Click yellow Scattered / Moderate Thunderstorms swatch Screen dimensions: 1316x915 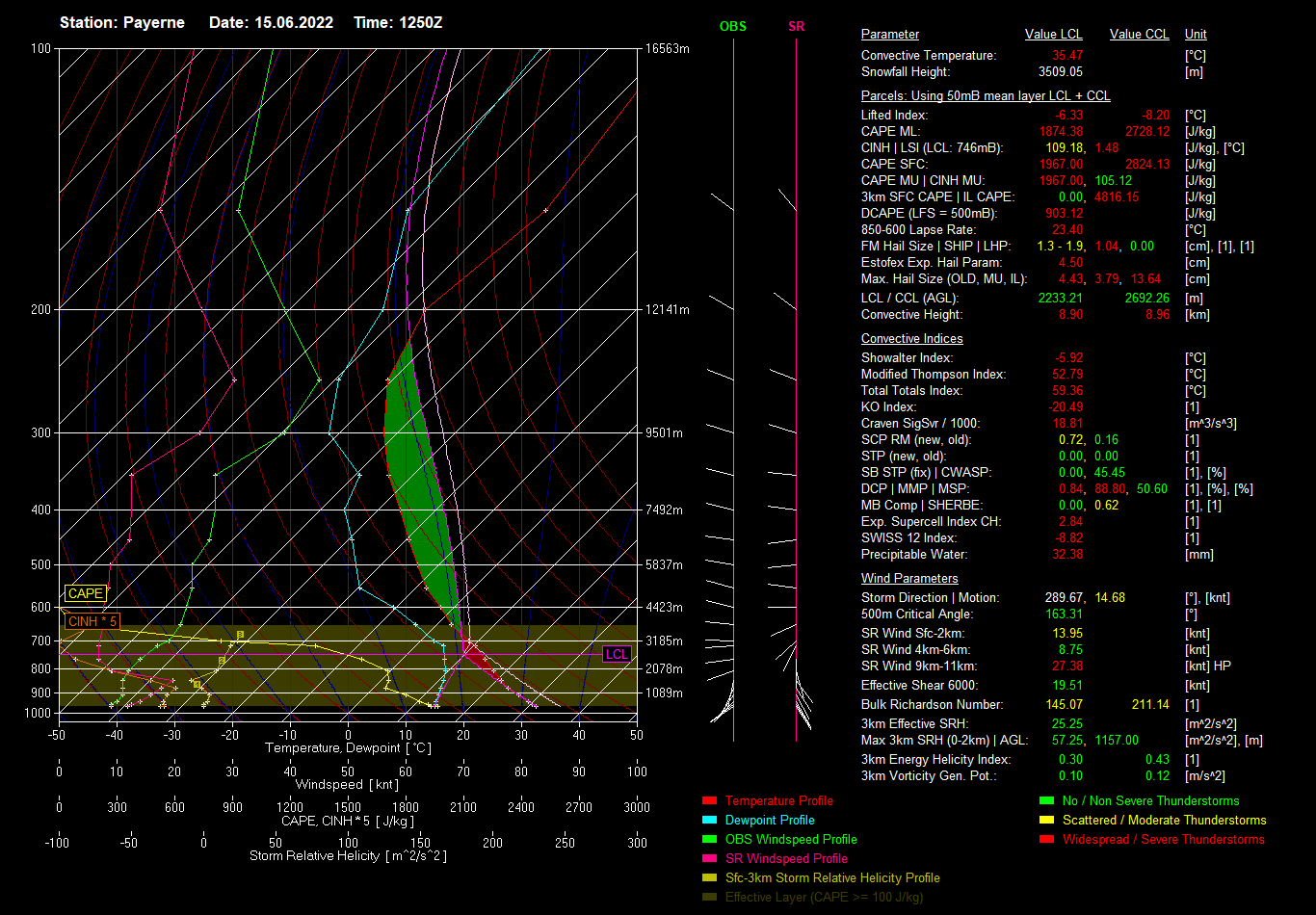point(1047,821)
